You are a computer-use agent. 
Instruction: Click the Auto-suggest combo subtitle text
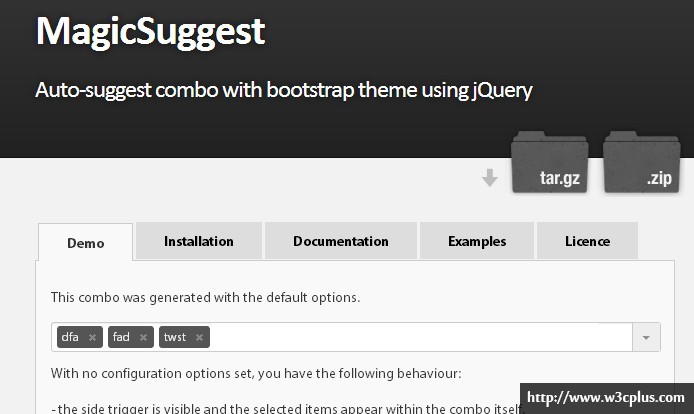pos(284,90)
